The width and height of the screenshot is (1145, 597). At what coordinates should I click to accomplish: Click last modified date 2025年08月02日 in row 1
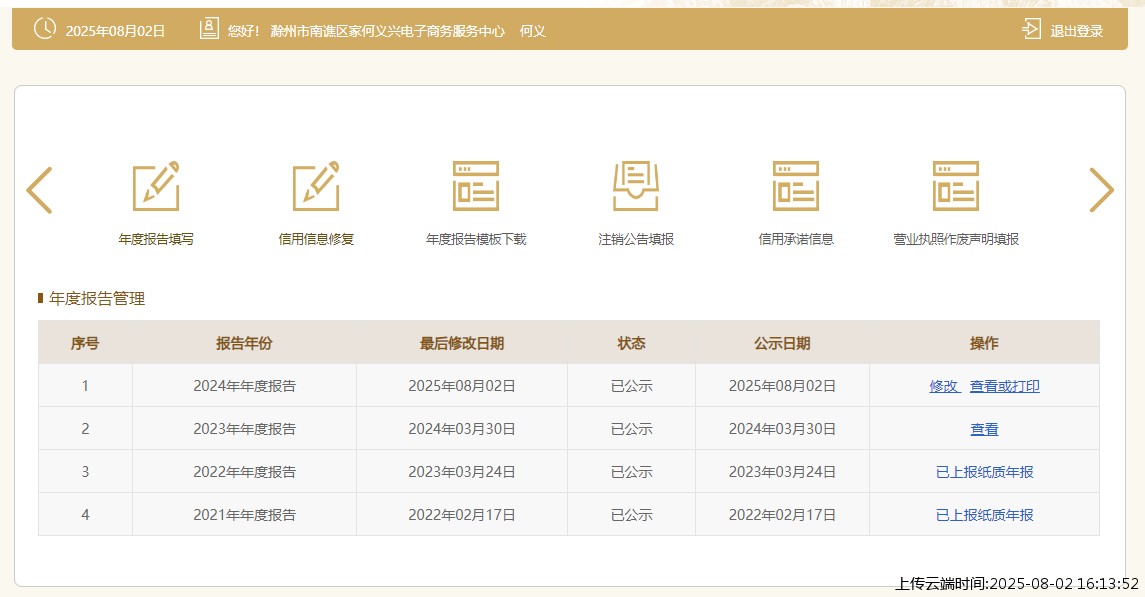(462, 386)
